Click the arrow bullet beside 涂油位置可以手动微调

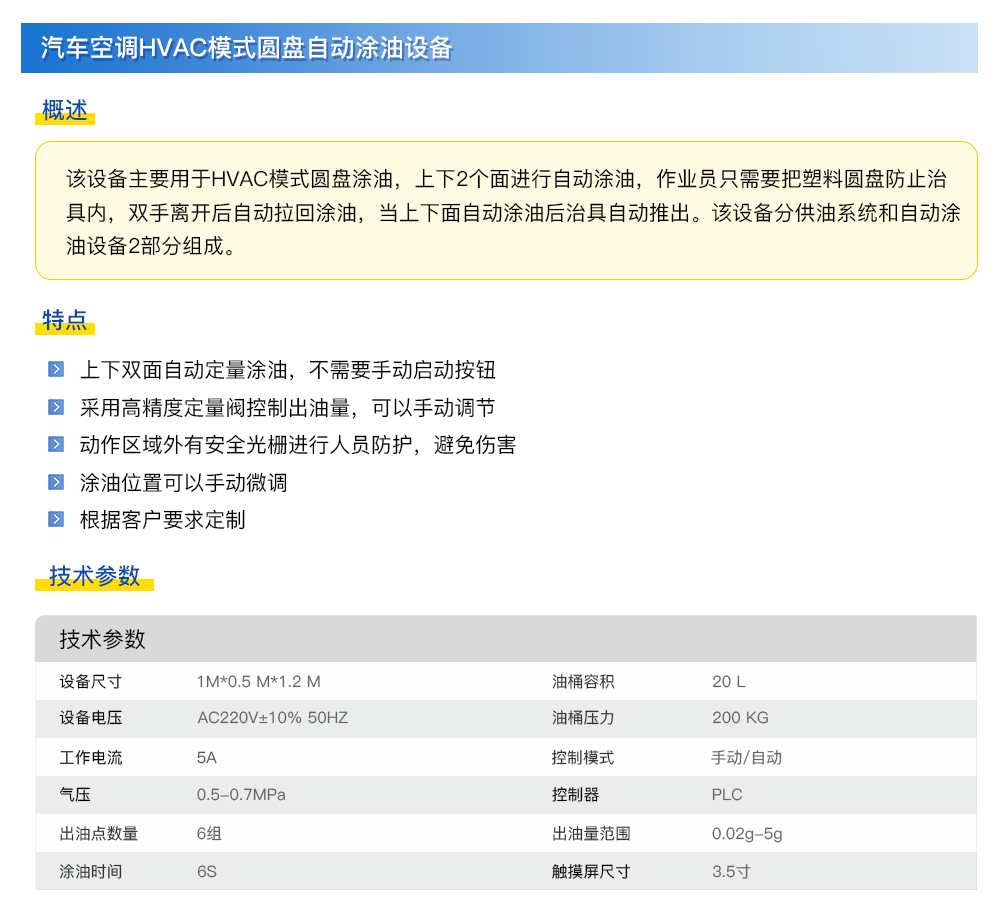(56, 482)
